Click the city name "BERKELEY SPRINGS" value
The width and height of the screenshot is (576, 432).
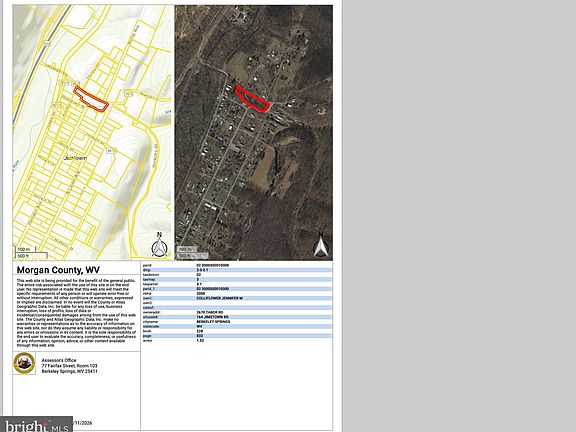point(213,322)
